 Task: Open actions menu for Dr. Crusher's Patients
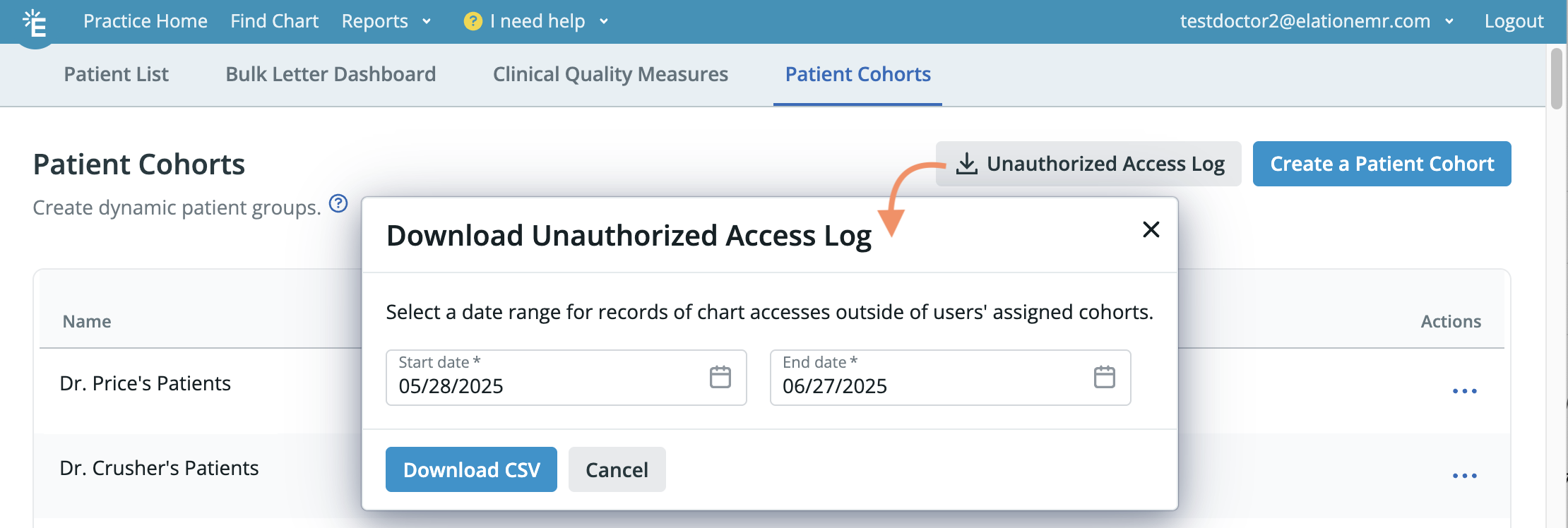1464,476
